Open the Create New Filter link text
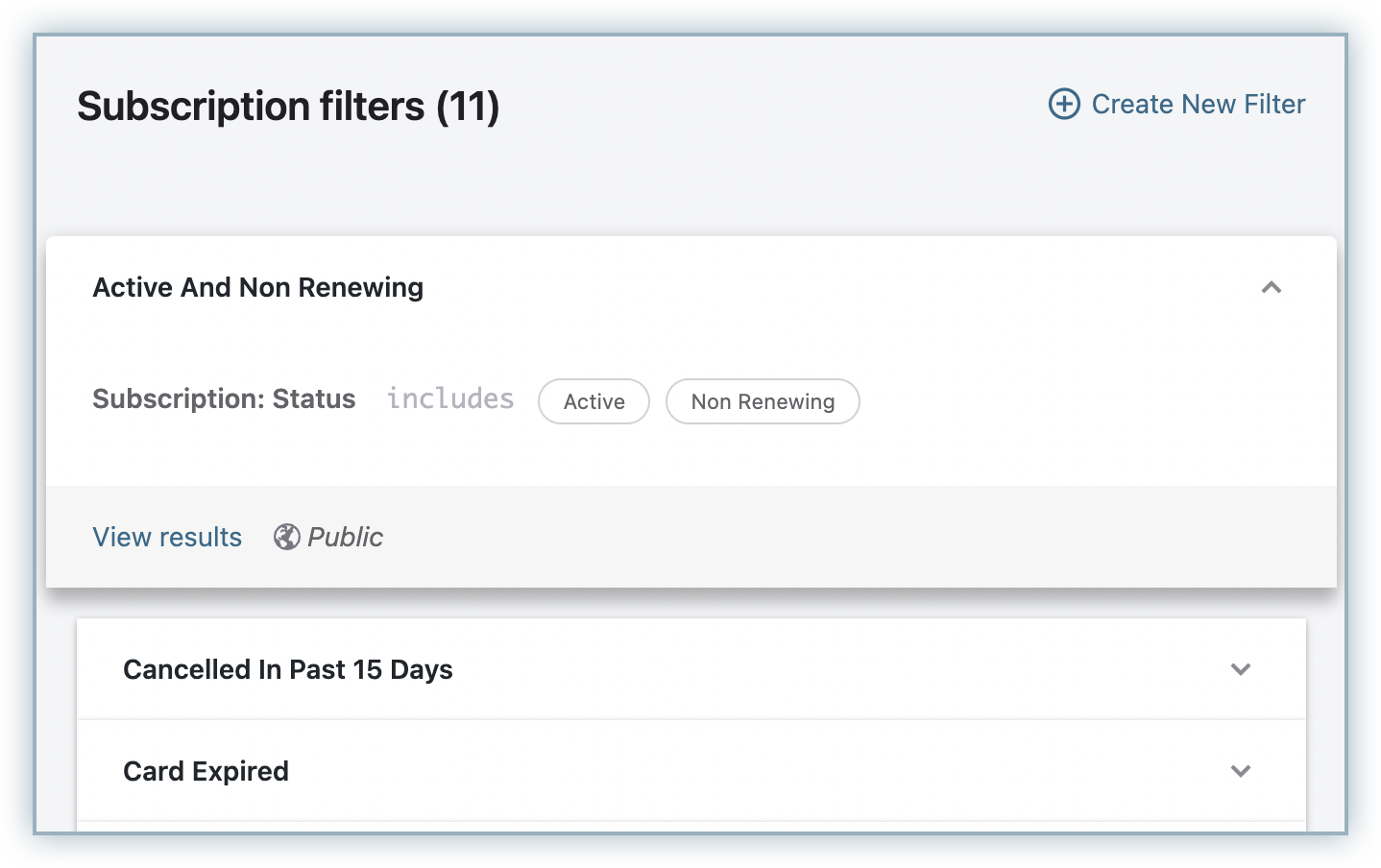The width and height of the screenshot is (1381, 868). 1198,104
